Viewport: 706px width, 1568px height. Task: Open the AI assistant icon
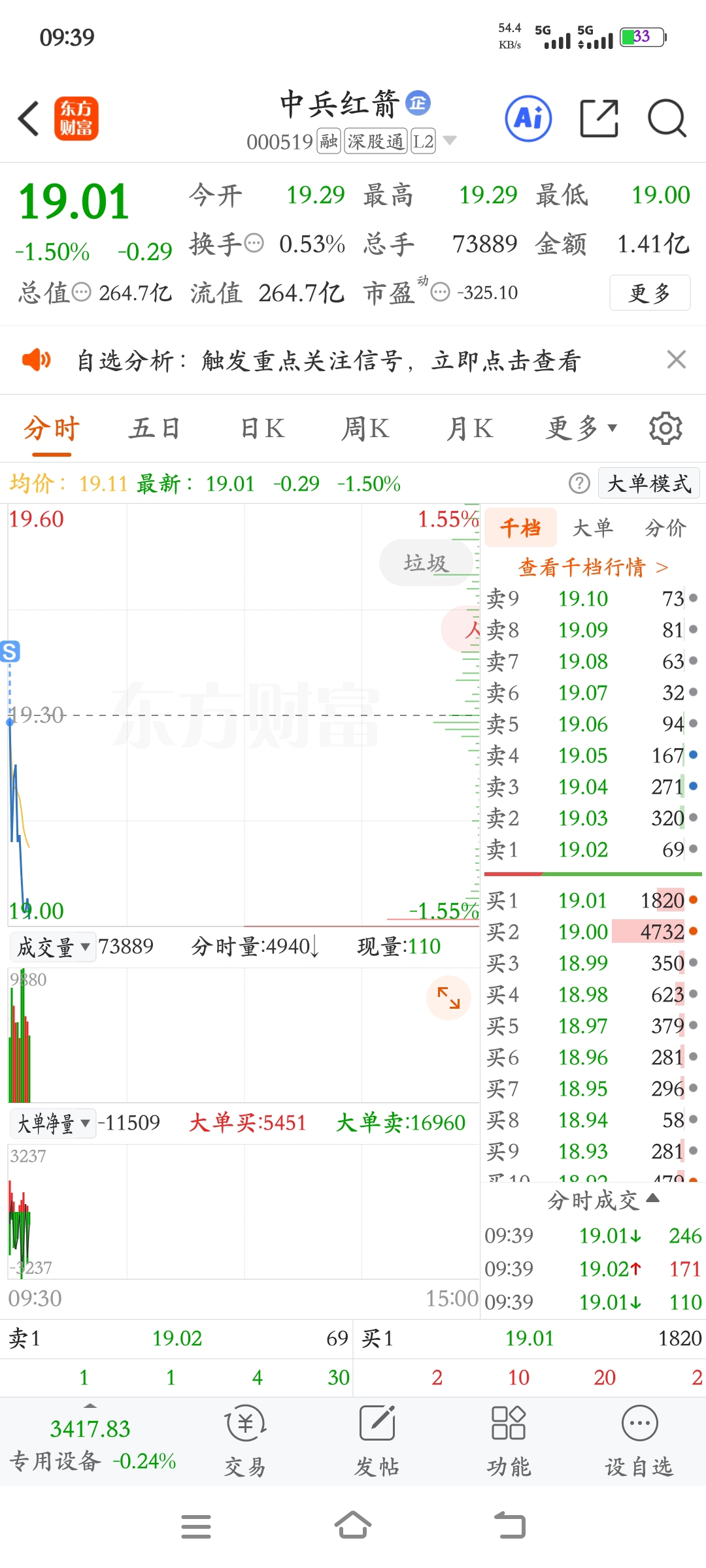tap(528, 118)
